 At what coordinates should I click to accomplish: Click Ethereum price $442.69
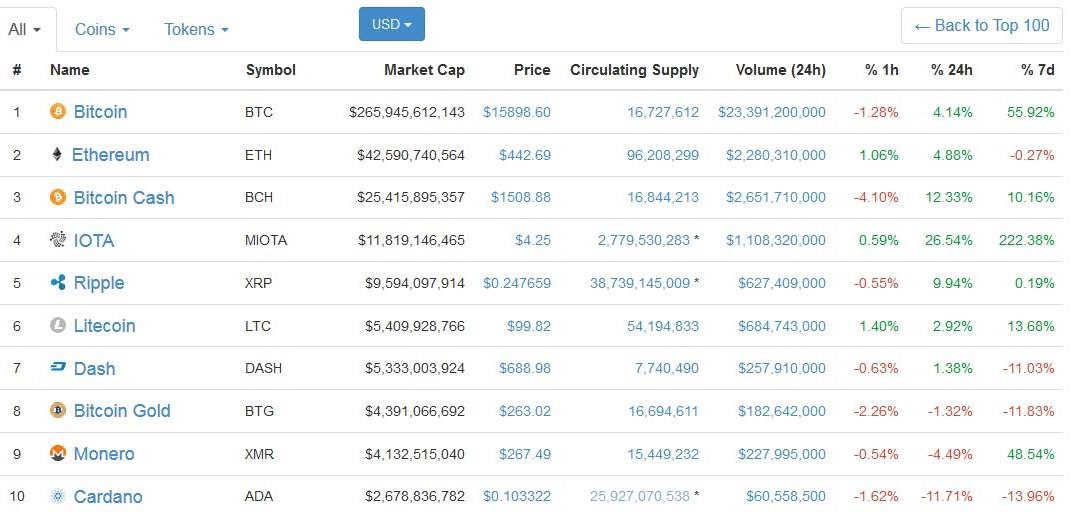525,155
